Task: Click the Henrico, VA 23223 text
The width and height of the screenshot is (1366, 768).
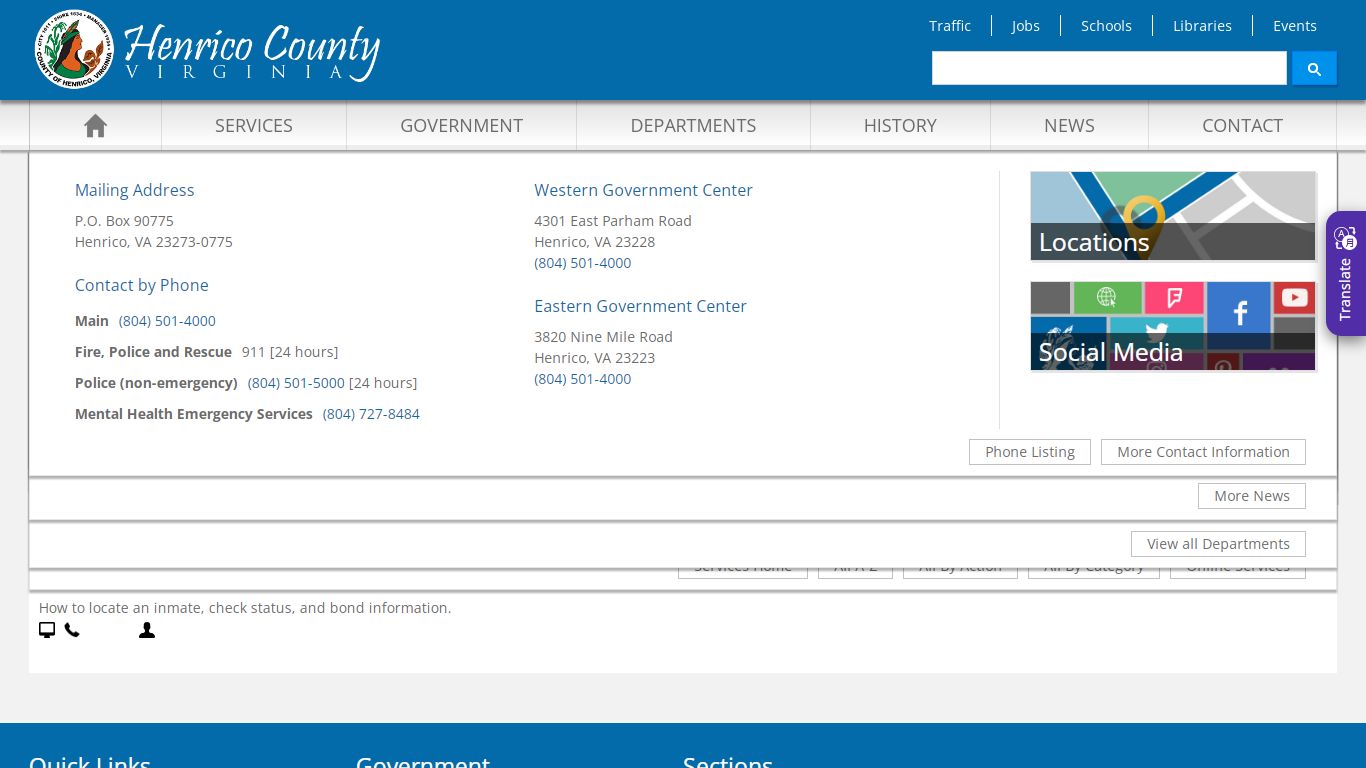Action: 595,358
